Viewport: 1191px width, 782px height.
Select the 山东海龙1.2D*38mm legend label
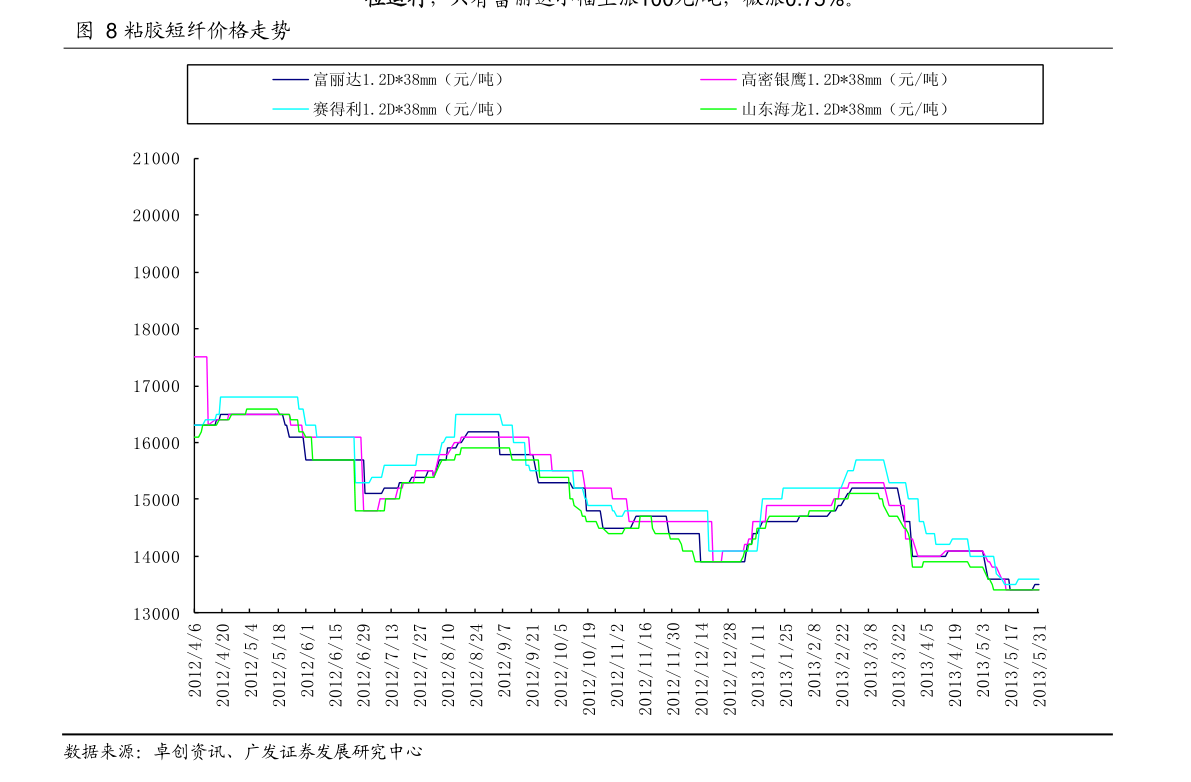tap(845, 109)
